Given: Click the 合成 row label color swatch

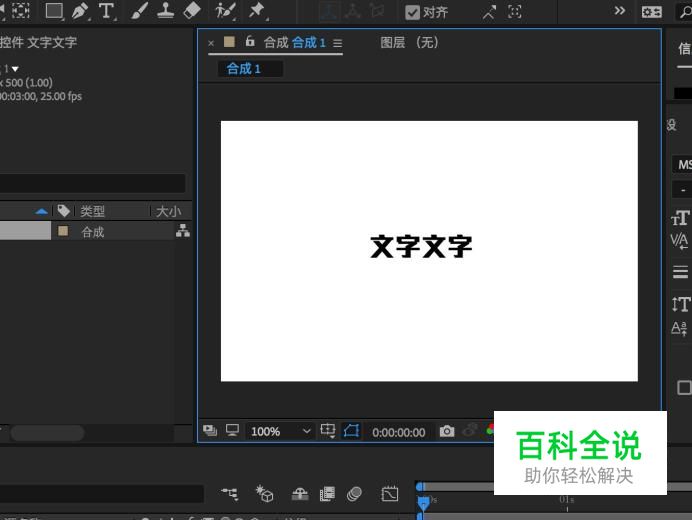Looking at the screenshot, I should point(63,231).
